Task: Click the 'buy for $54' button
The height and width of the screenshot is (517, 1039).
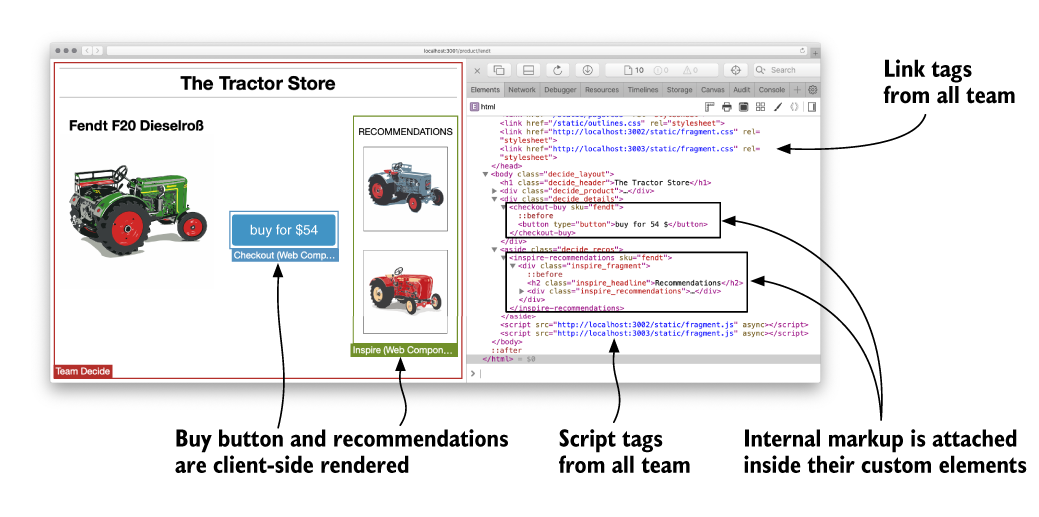Action: (283, 230)
